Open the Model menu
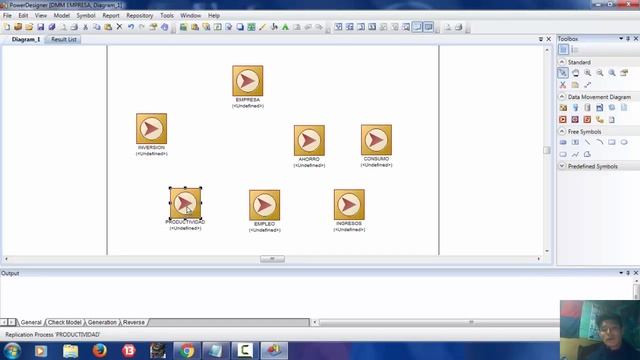The image size is (640, 360). tap(62, 16)
